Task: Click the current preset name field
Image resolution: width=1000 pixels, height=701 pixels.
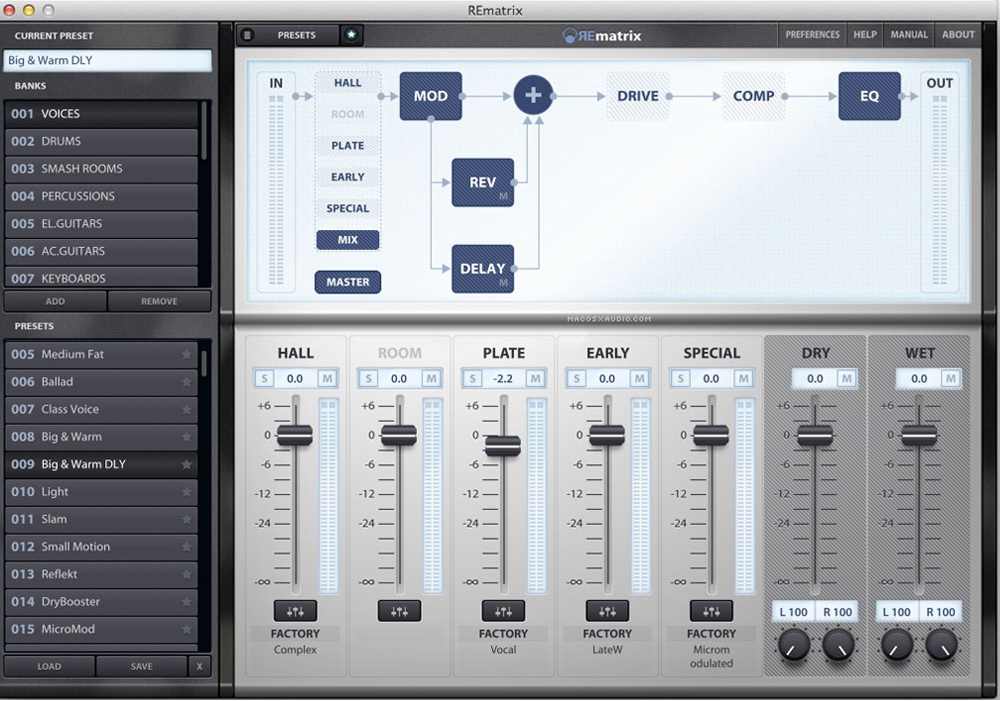Action: pyautogui.click(x=107, y=60)
